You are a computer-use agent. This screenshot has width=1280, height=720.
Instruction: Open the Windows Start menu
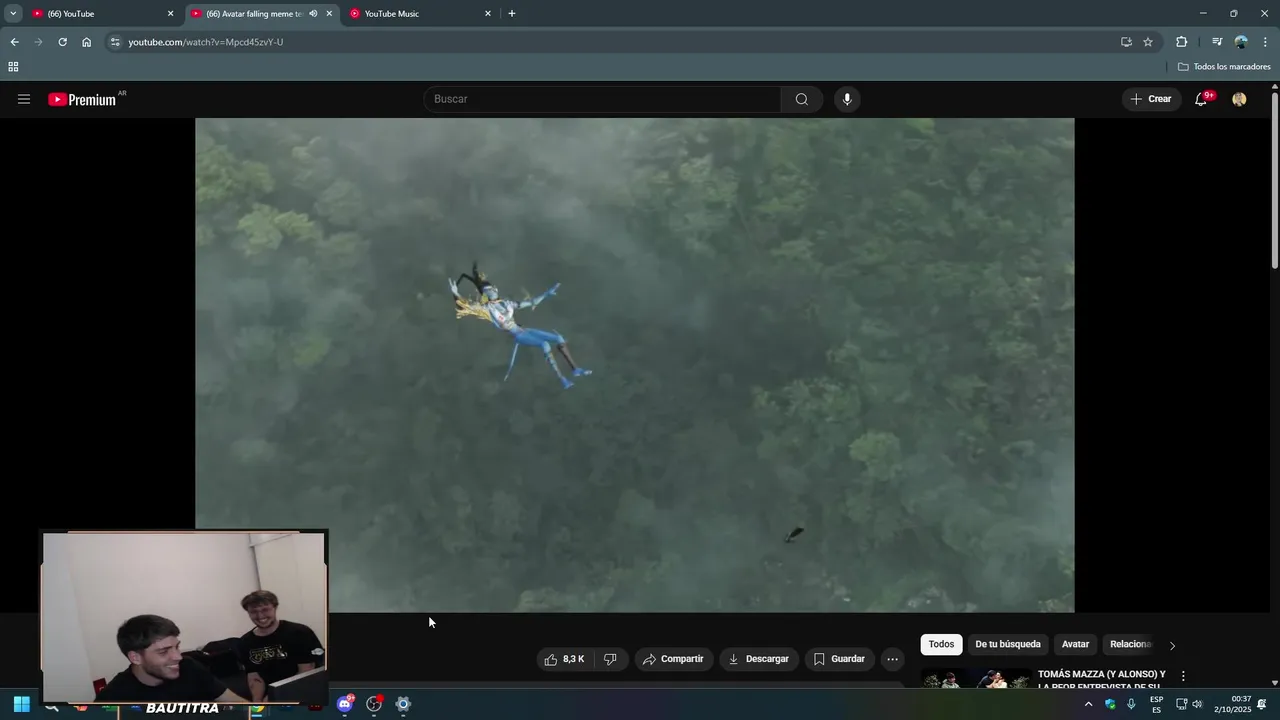coord(21,704)
